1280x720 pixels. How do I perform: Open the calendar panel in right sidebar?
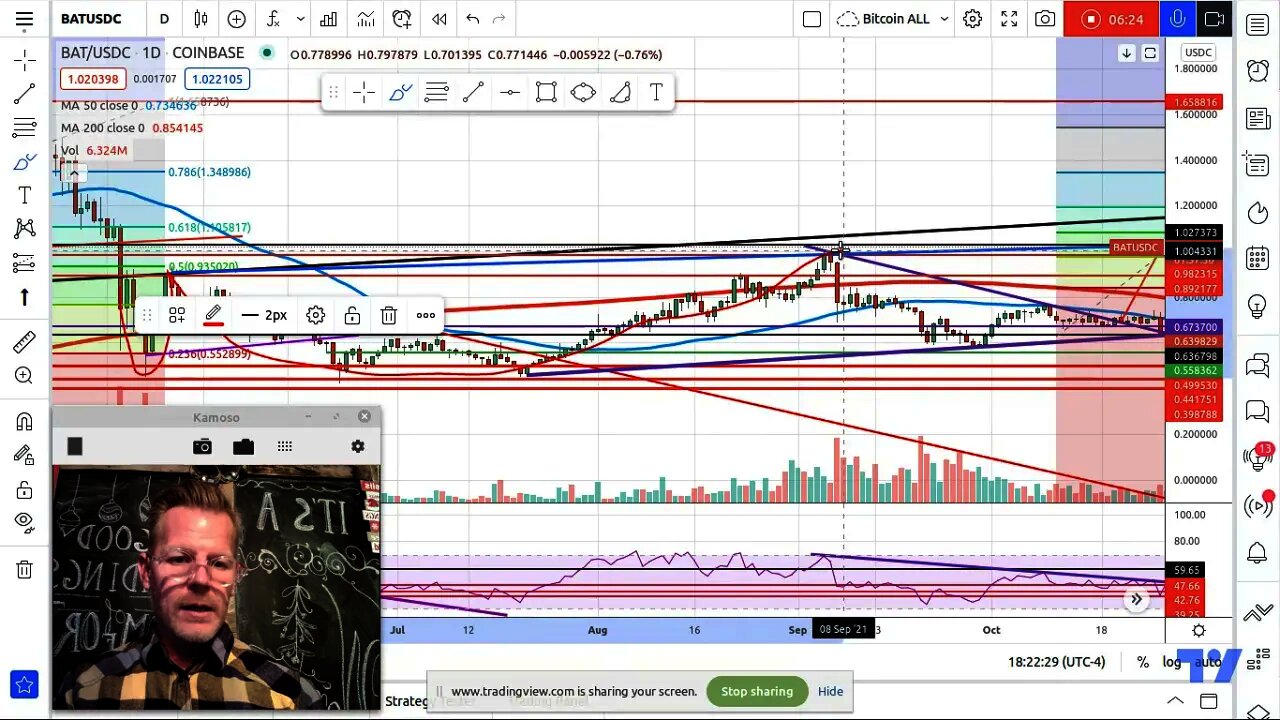coord(1257,258)
